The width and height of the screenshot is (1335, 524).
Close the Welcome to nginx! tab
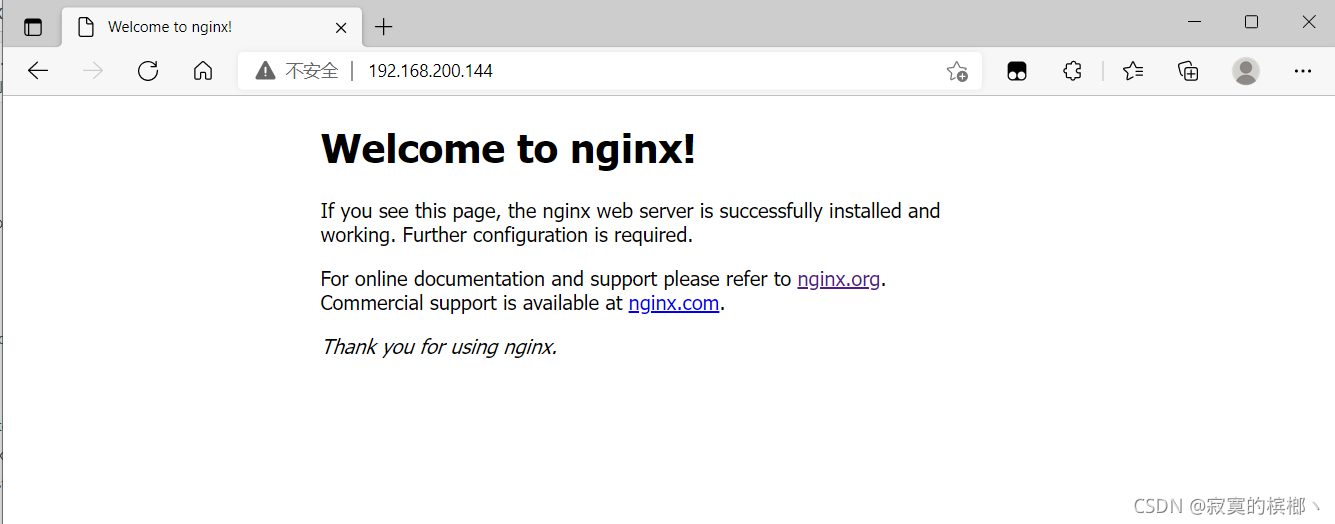click(341, 27)
